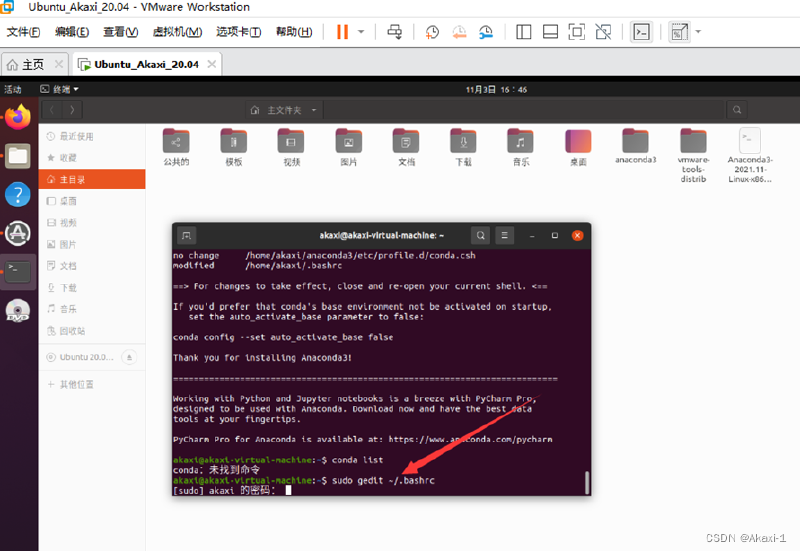Viewport: 800px width, 551px height.
Task: Toggle the thumbnail bar view icon
Action: pos(550,32)
